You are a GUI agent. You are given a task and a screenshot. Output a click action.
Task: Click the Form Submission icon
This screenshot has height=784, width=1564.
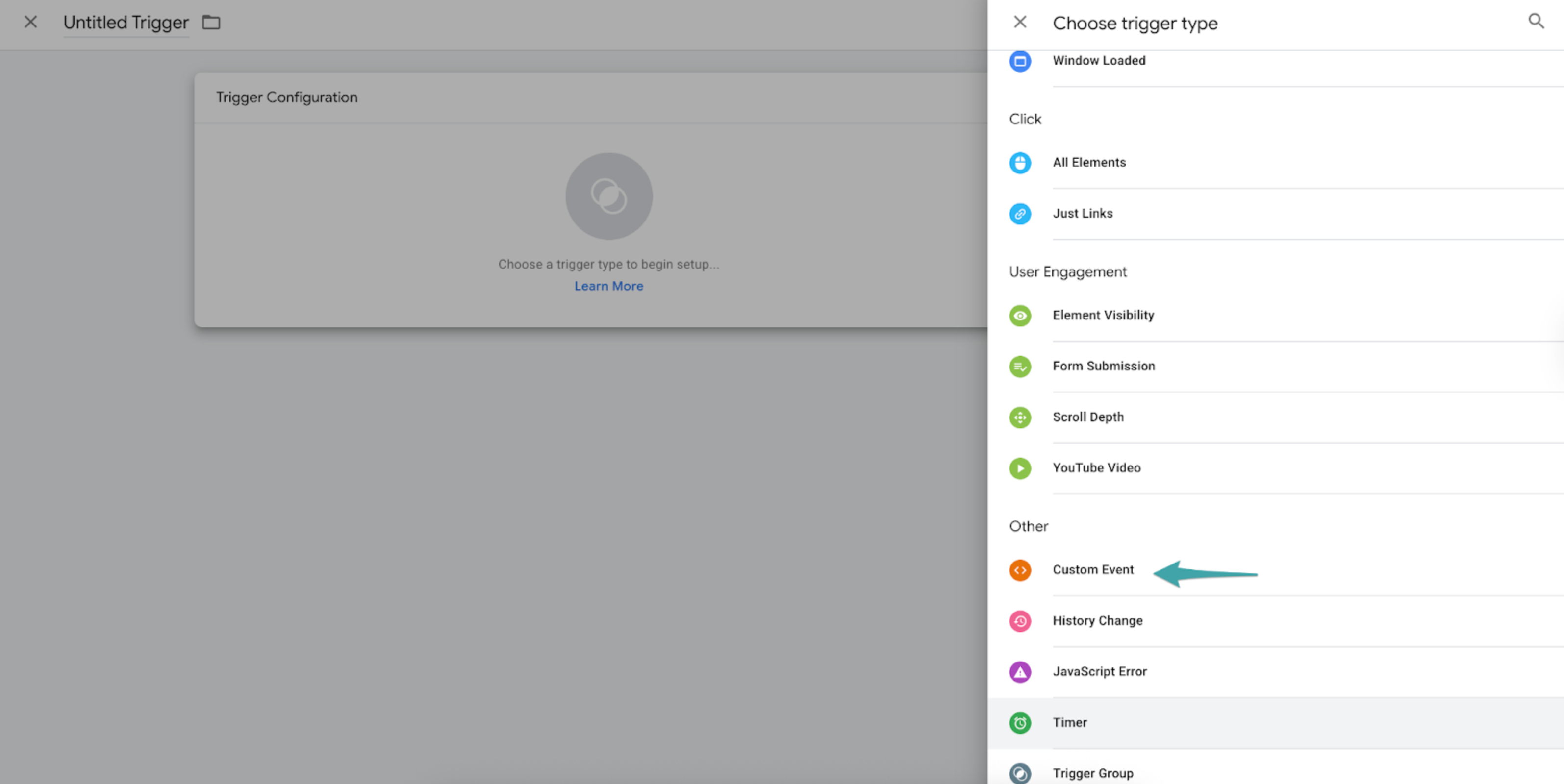(1020, 367)
